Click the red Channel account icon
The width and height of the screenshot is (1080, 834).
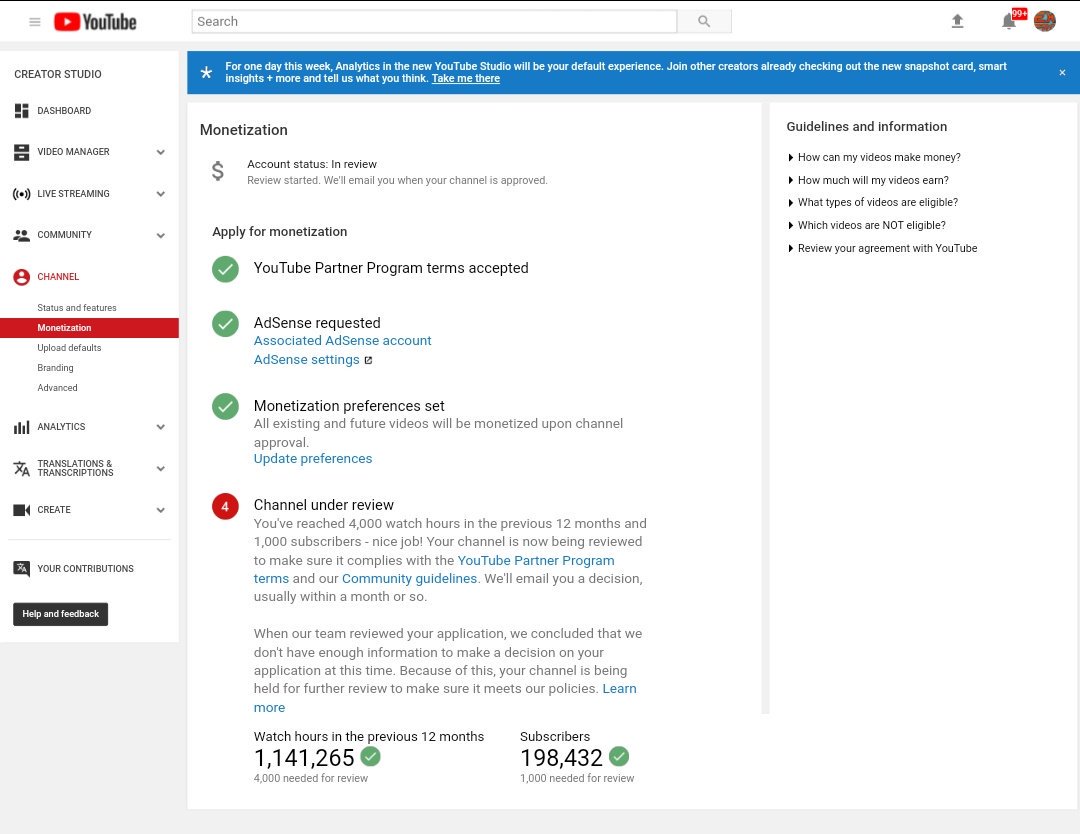point(21,277)
